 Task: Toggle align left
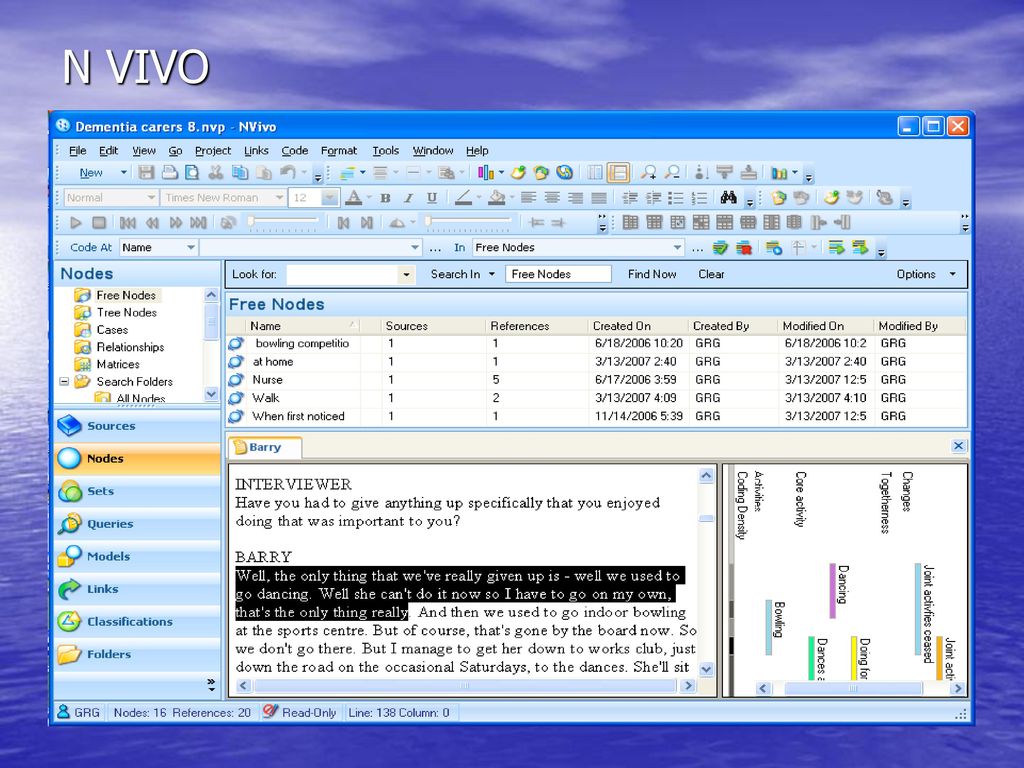click(528, 198)
